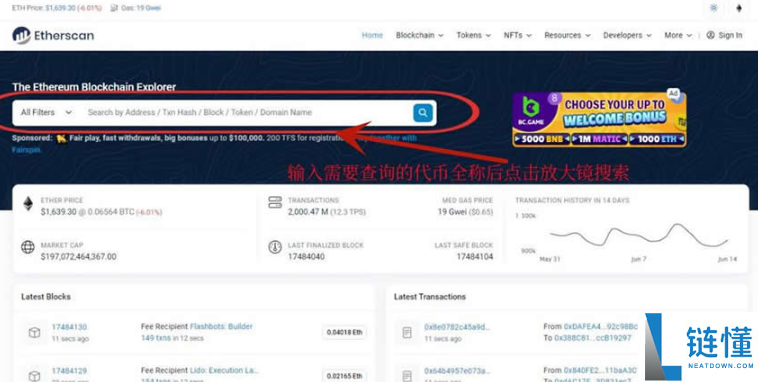Viewport: 758px width, 382px height.
Task: Click document icon for transaction 0x8e0782c45a9d
Action: click(x=407, y=333)
